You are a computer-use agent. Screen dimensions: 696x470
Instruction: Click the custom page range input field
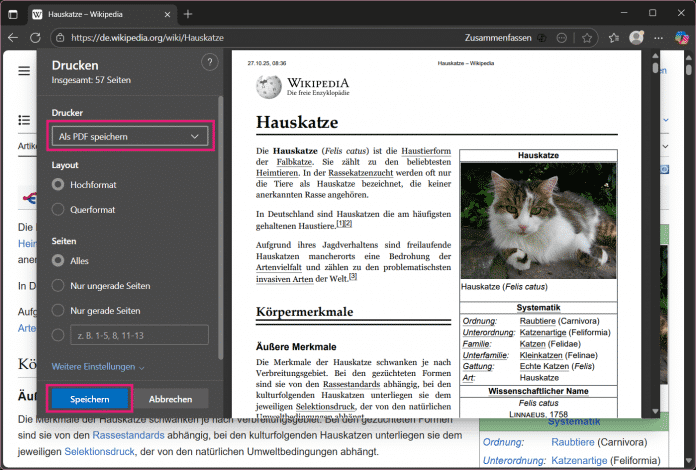pyautogui.click(x=139, y=335)
